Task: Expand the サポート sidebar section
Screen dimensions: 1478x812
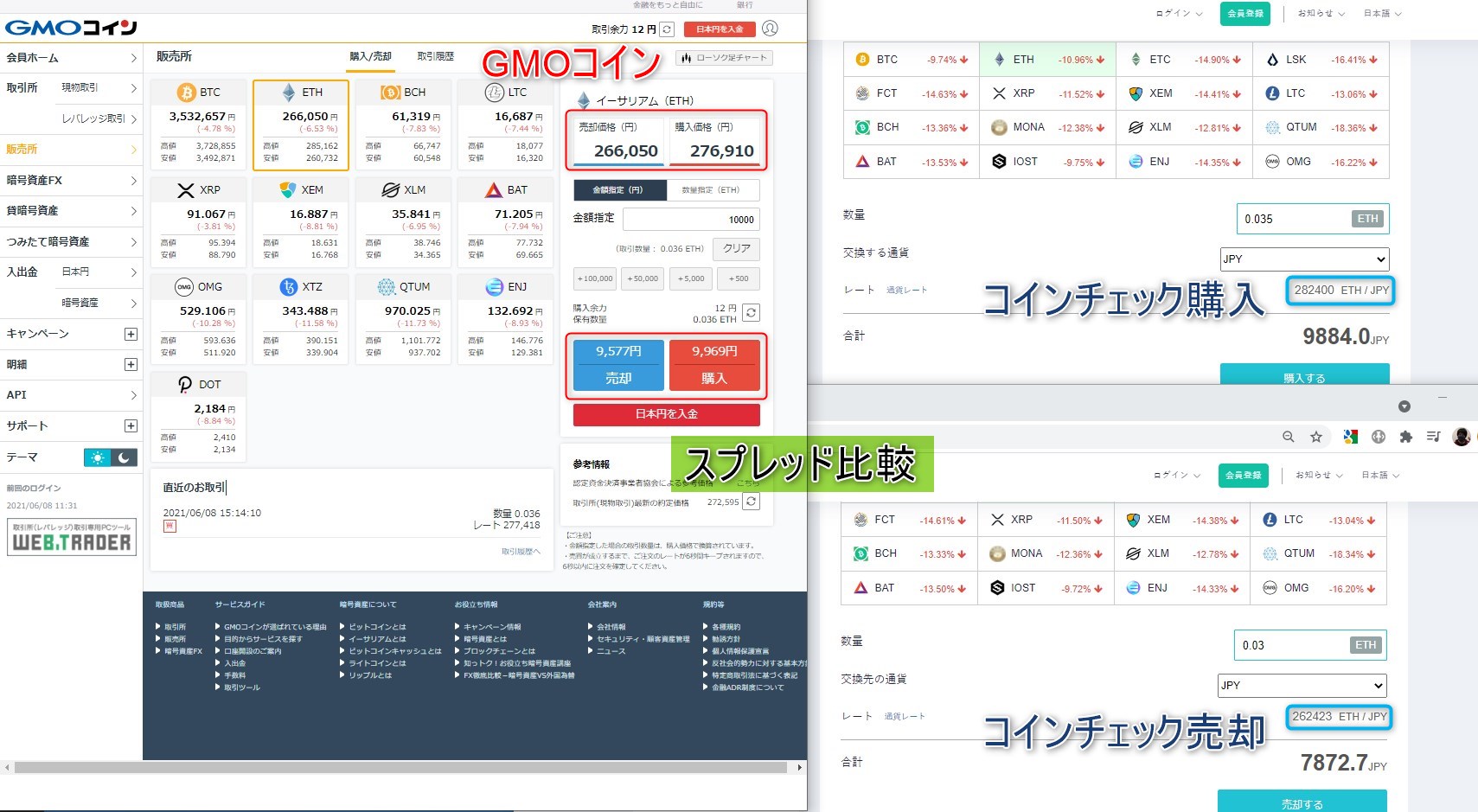Action: pos(131,425)
